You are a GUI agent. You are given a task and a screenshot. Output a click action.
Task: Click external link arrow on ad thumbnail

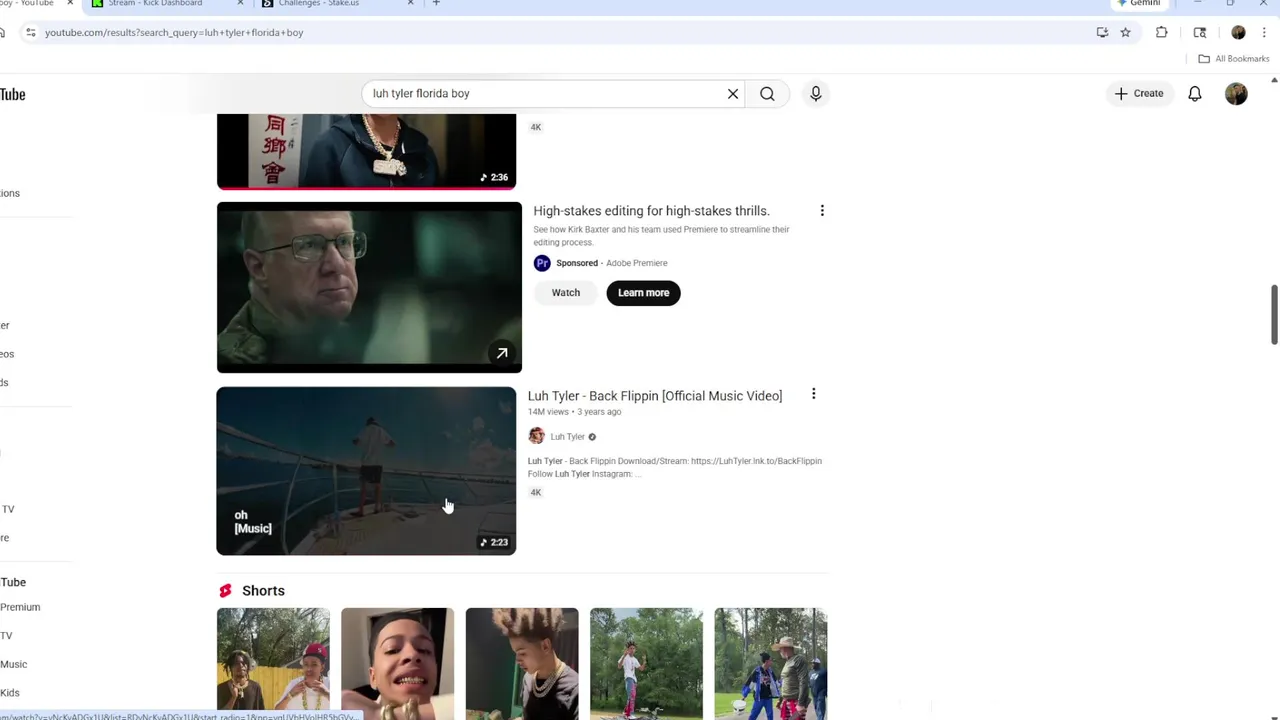(x=502, y=353)
